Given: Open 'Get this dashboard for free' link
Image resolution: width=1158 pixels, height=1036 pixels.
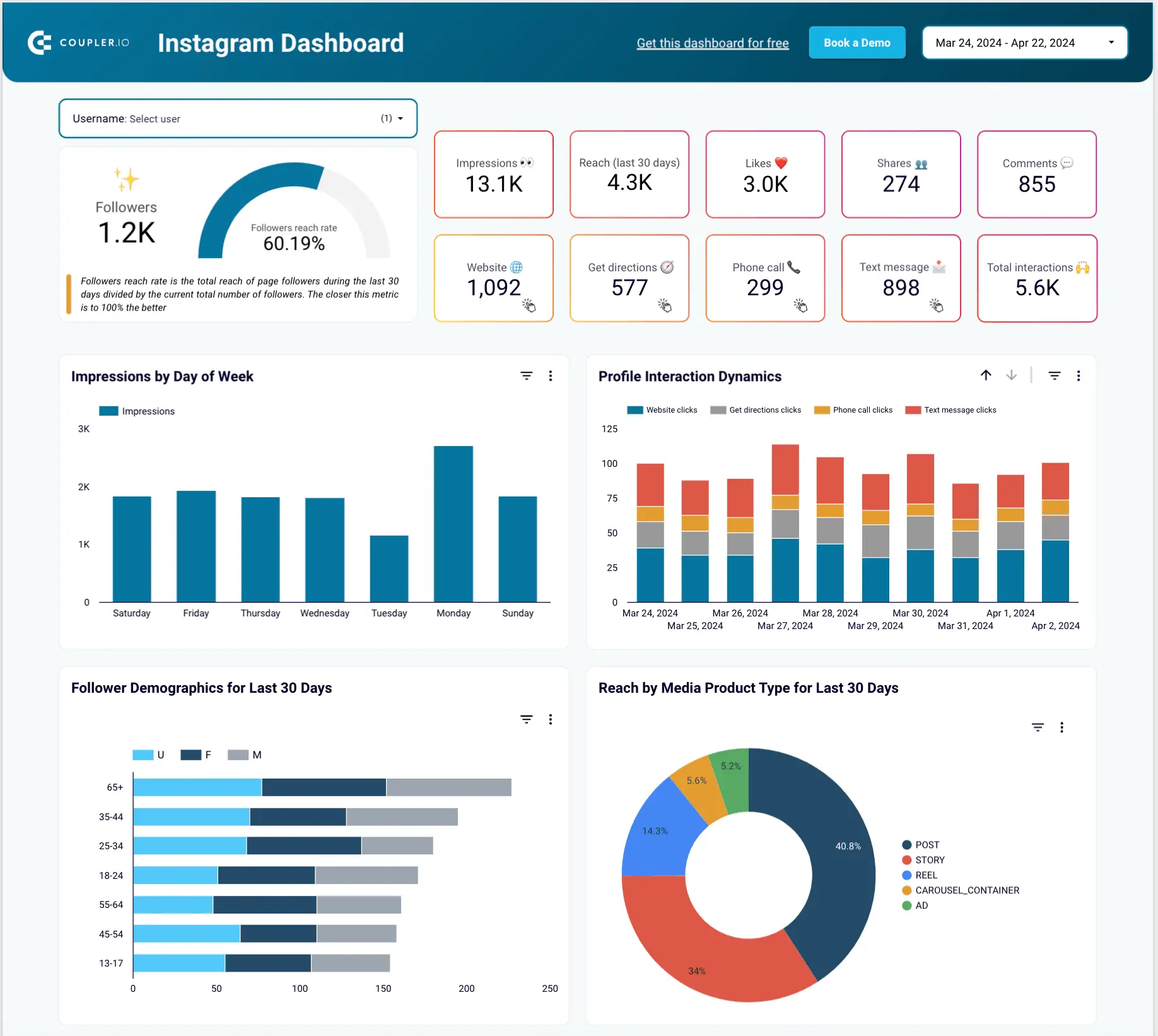Looking at the screenshot, I should coord(713,43).
